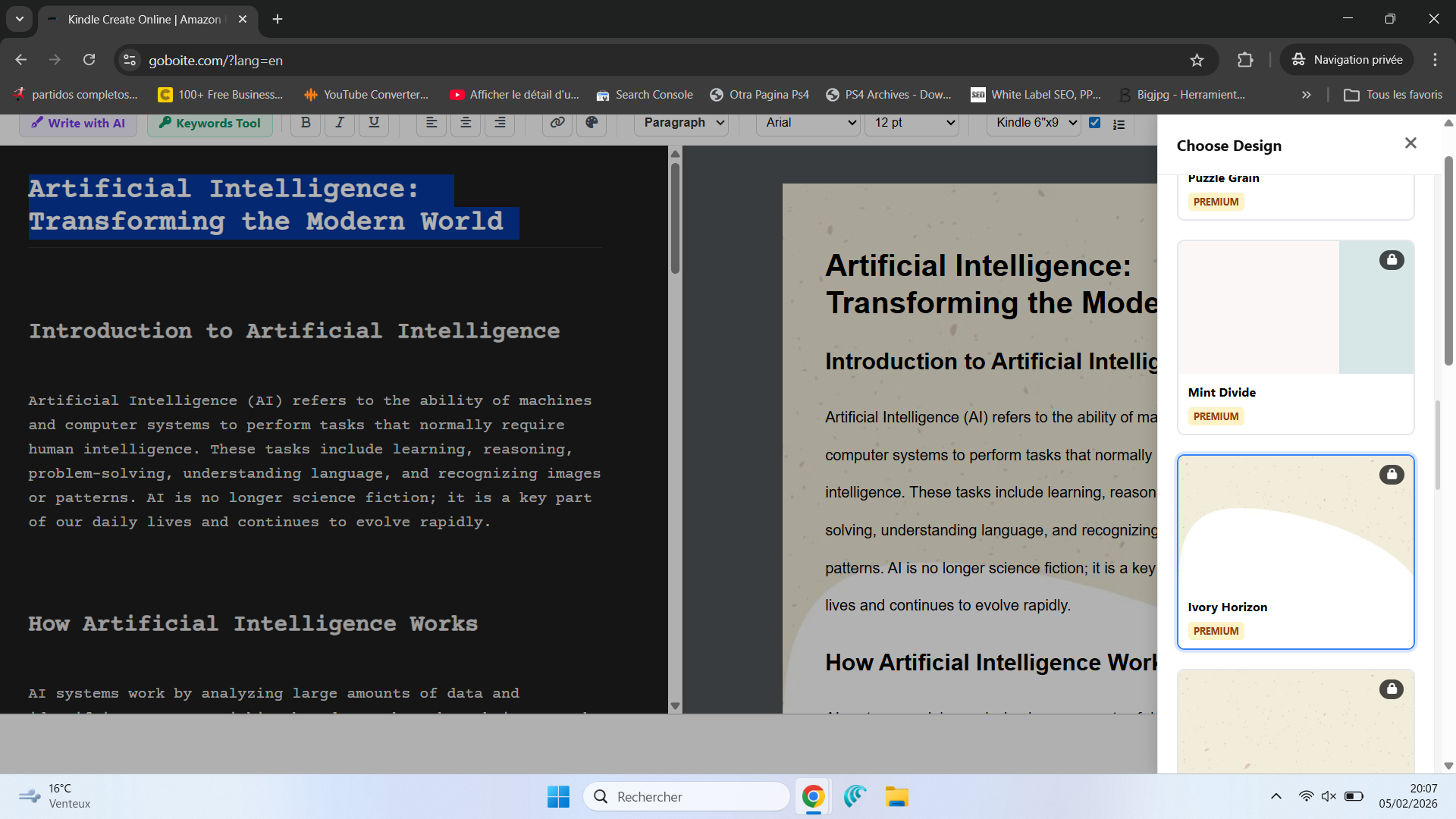Open the Keywords Tool button
The height and width of the screenshot is (819, 1456).
209,123
